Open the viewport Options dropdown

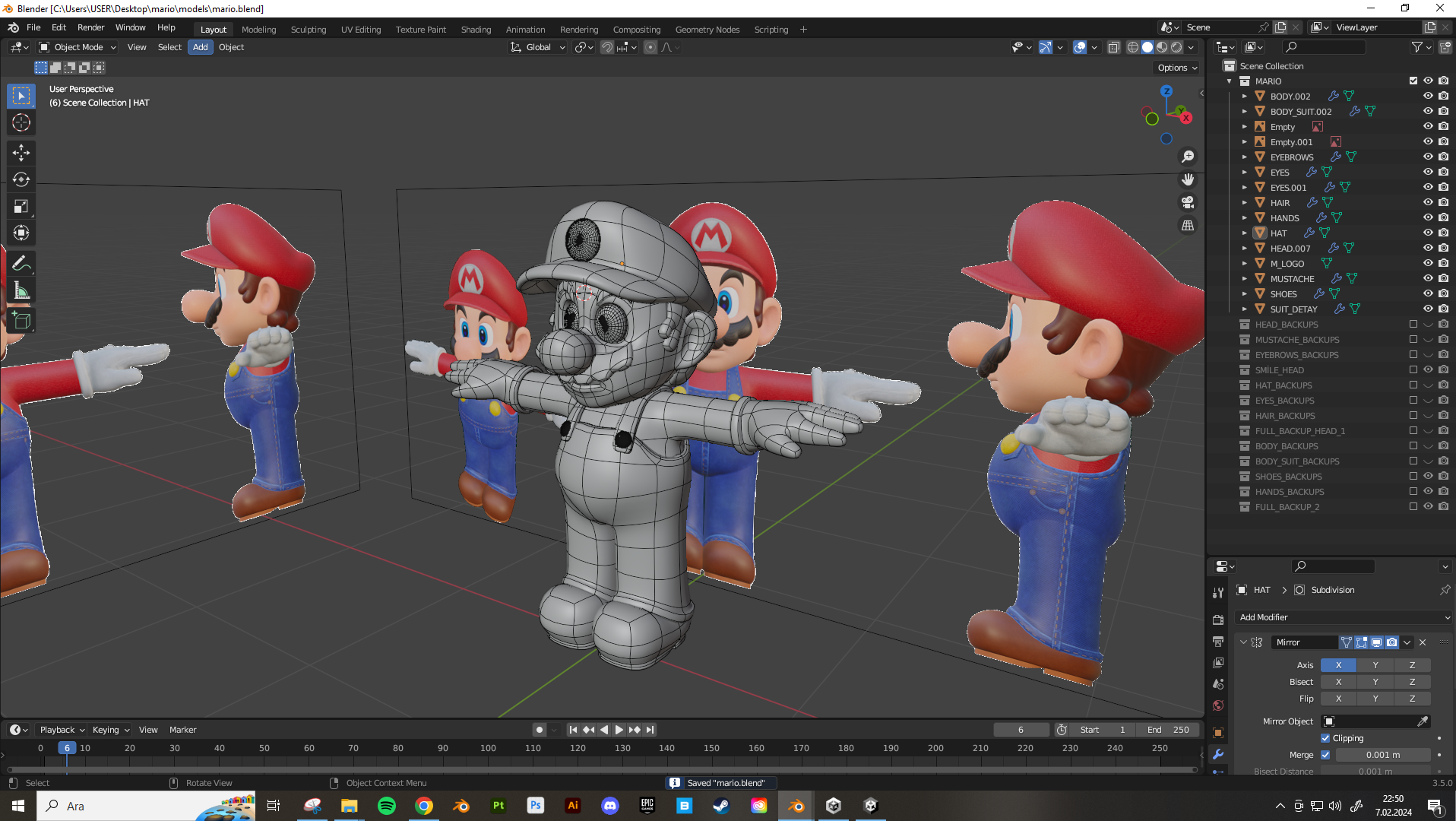tap(1177, 68)
